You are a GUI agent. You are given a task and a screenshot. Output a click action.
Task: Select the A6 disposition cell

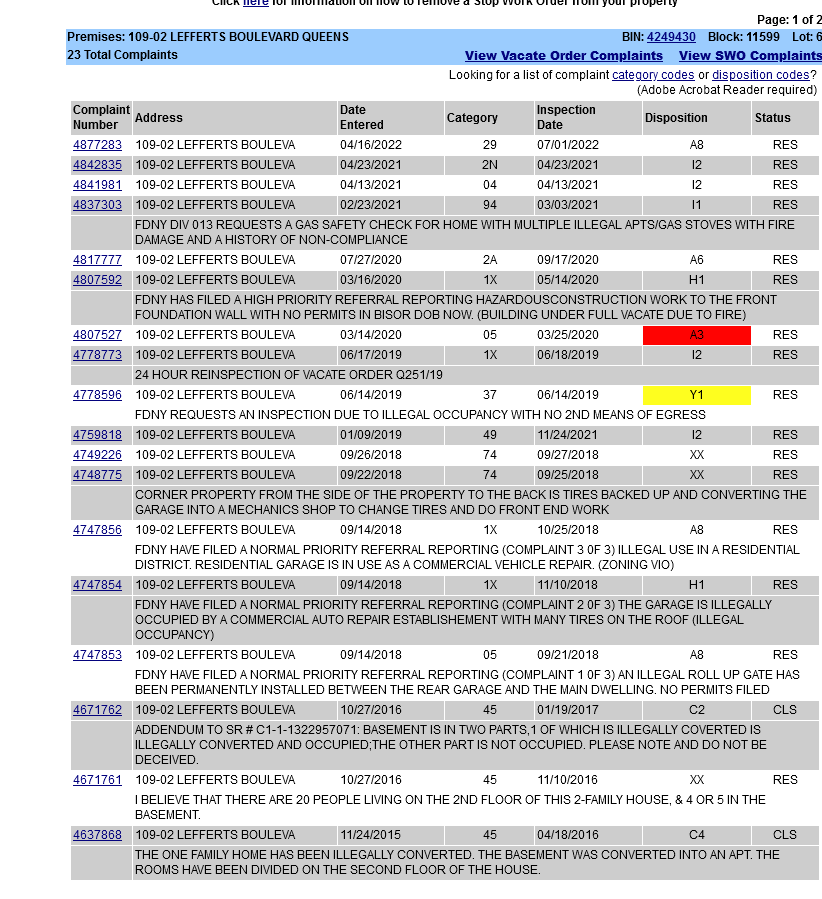(x=696, y=260)
